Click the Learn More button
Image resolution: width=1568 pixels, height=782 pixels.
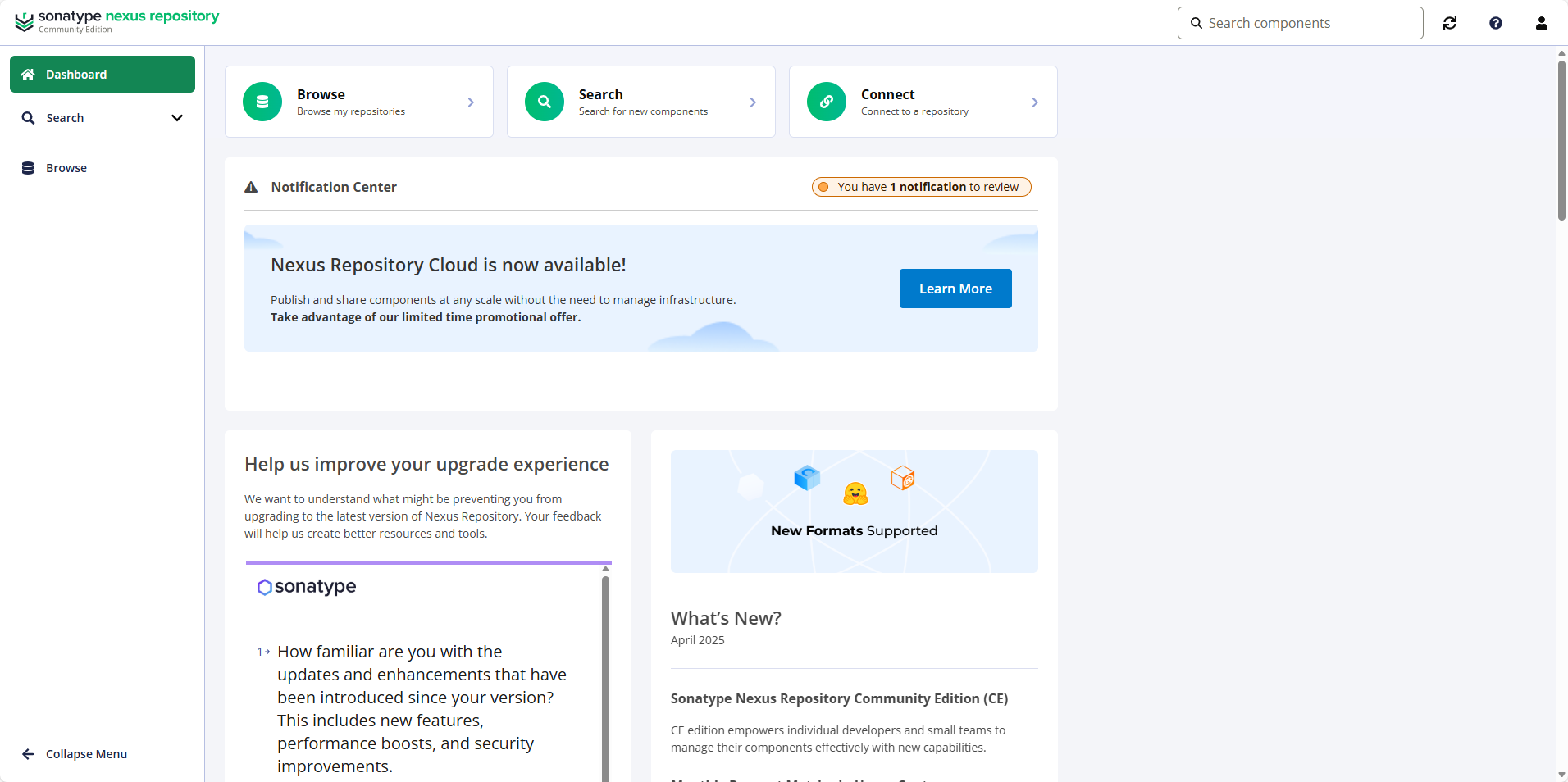coord(955,289)
